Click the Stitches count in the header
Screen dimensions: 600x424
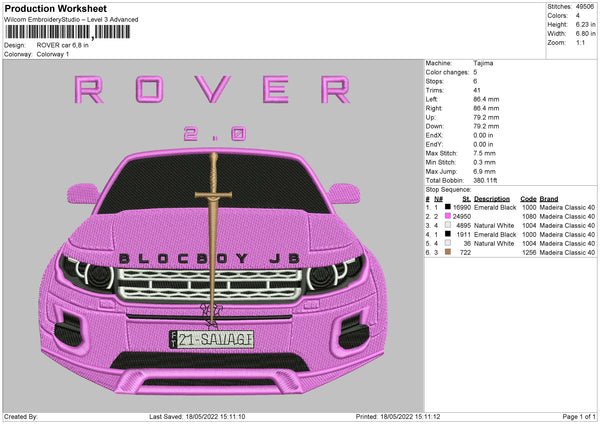pyautogui.click(x=585, y=7)
